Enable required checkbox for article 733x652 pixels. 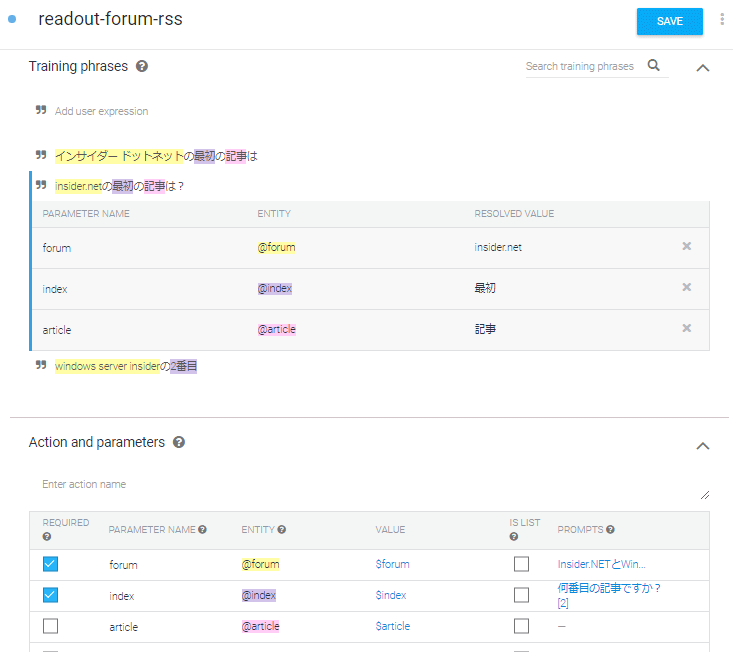[x=50, y=626]
